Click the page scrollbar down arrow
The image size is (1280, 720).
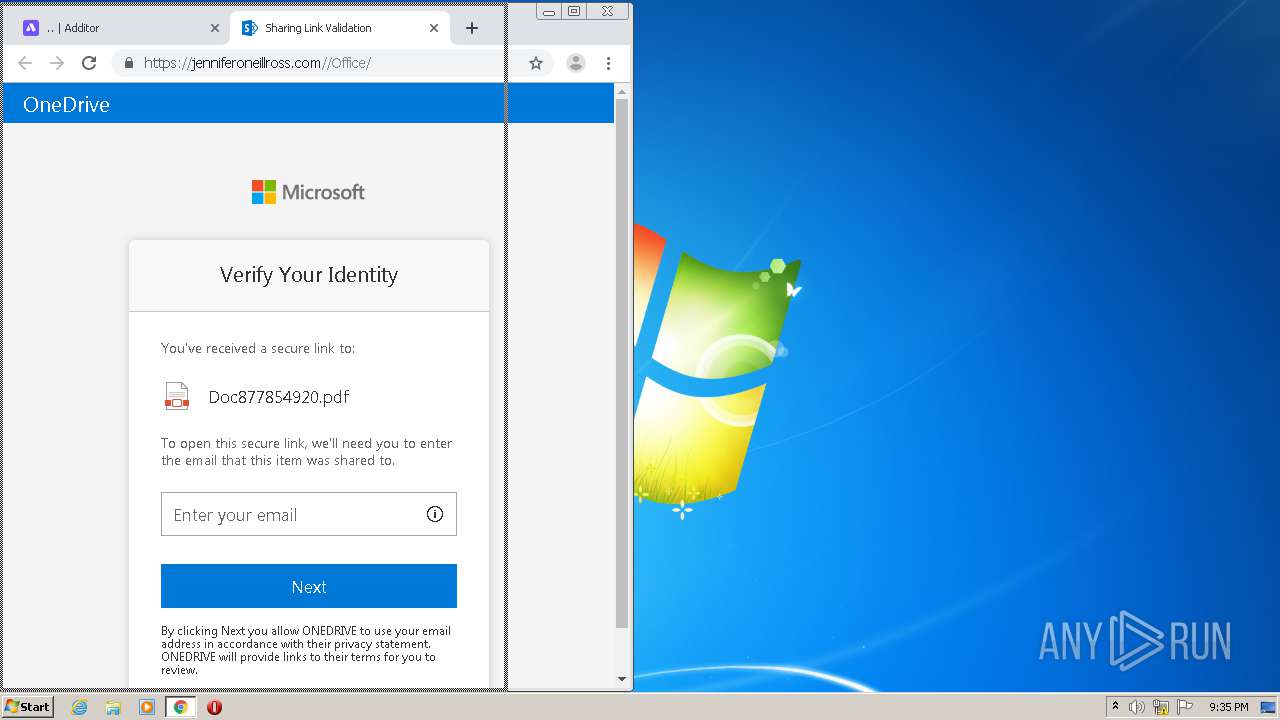(x=622, y=679)
